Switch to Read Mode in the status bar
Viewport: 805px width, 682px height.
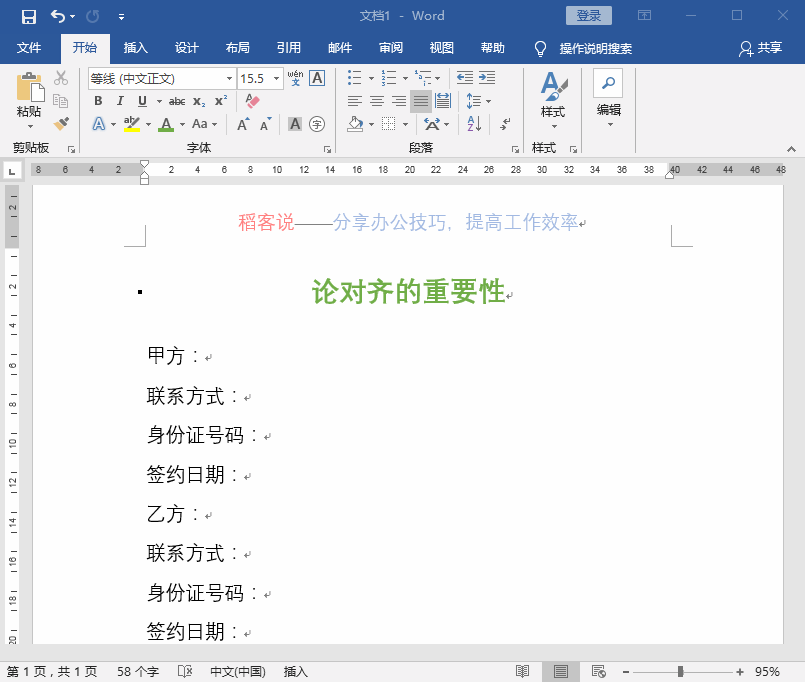click(524, 672)
